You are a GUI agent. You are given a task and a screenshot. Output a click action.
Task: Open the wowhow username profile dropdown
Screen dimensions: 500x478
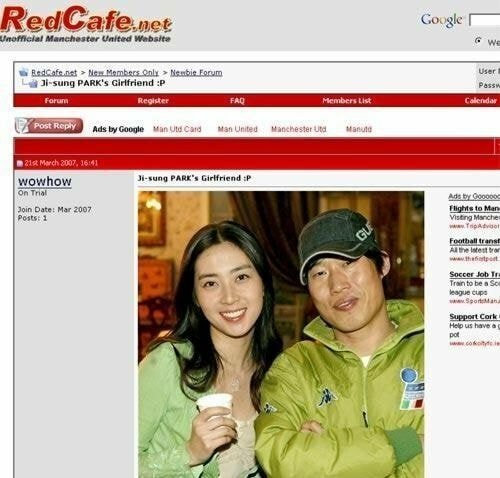[x=45, y=182]
